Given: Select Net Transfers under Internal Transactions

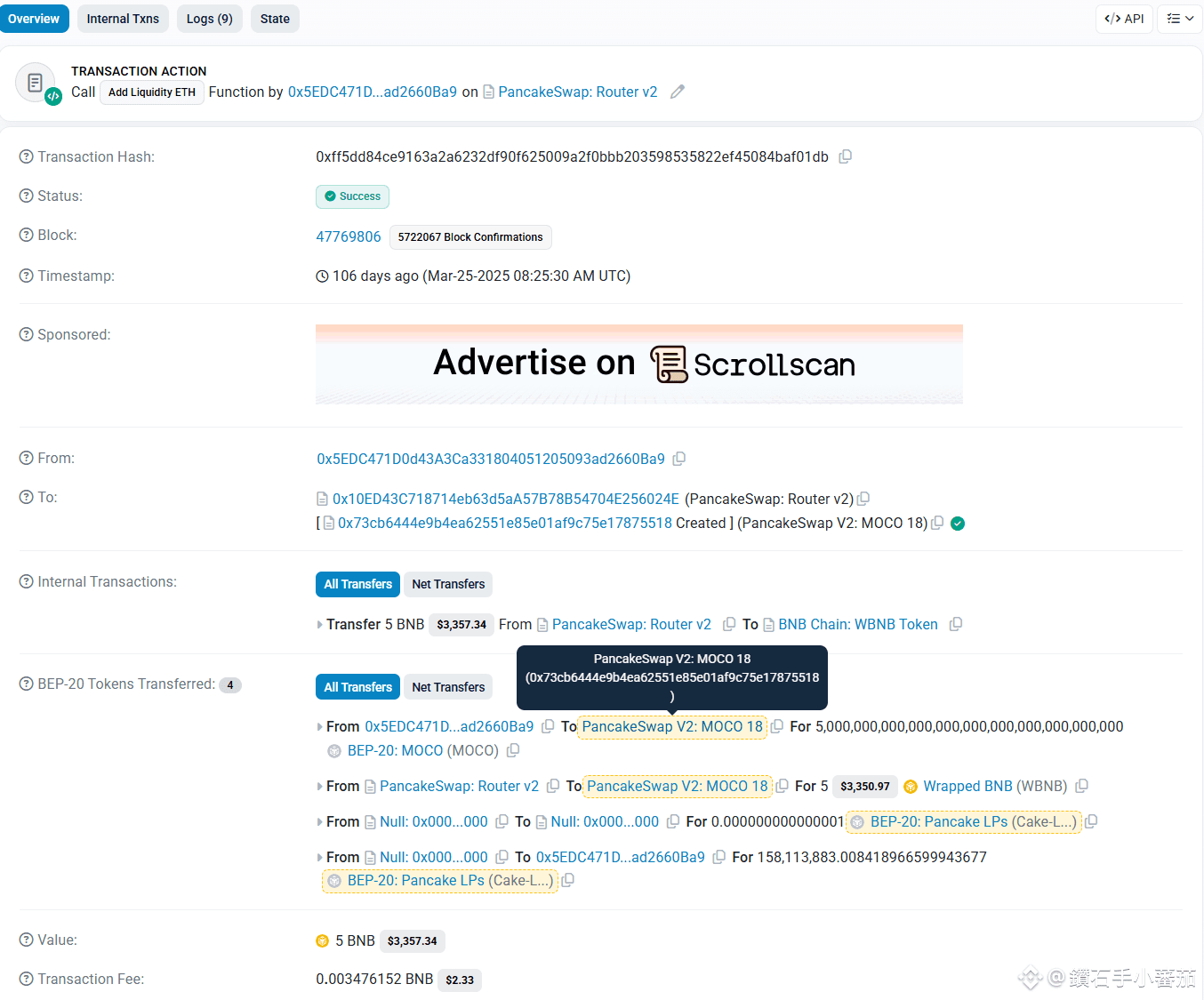Looking at the screenshot, I should pyautogui.click(x=448, y=584).
